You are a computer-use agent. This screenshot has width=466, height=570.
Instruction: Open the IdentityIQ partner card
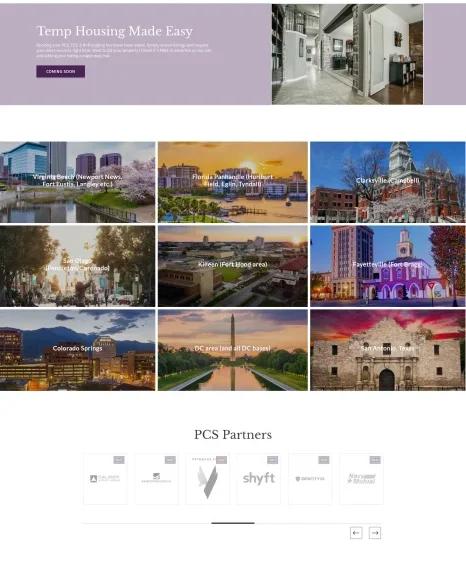click(x=310, y=479)
